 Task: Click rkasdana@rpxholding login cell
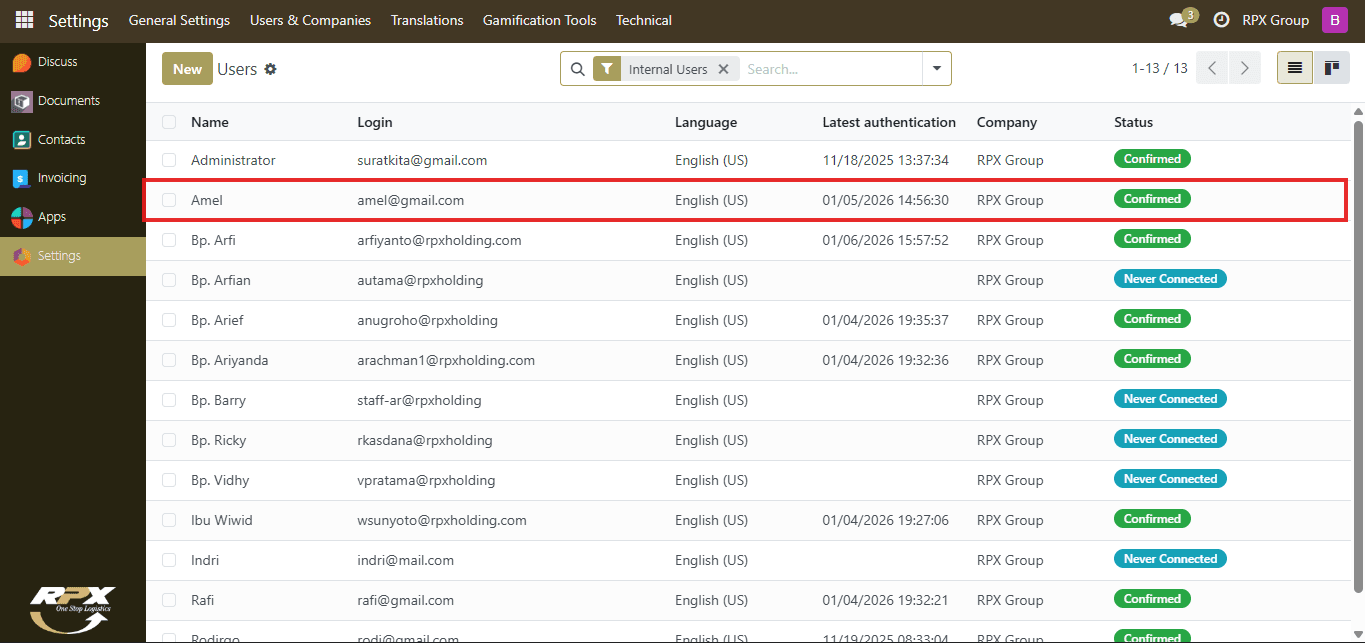coord(425,440)
